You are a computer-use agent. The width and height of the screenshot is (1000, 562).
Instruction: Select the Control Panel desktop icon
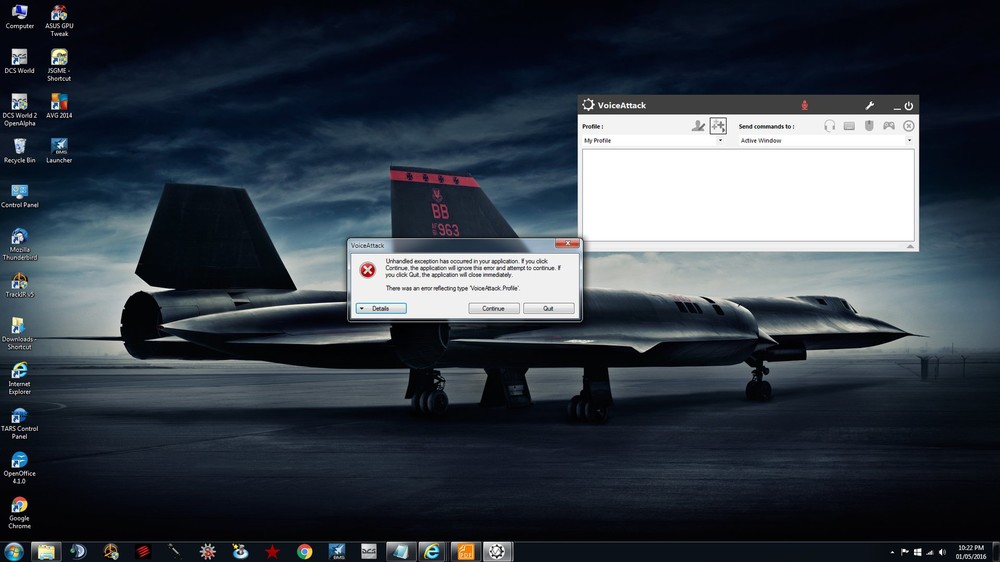pos(19,196)
